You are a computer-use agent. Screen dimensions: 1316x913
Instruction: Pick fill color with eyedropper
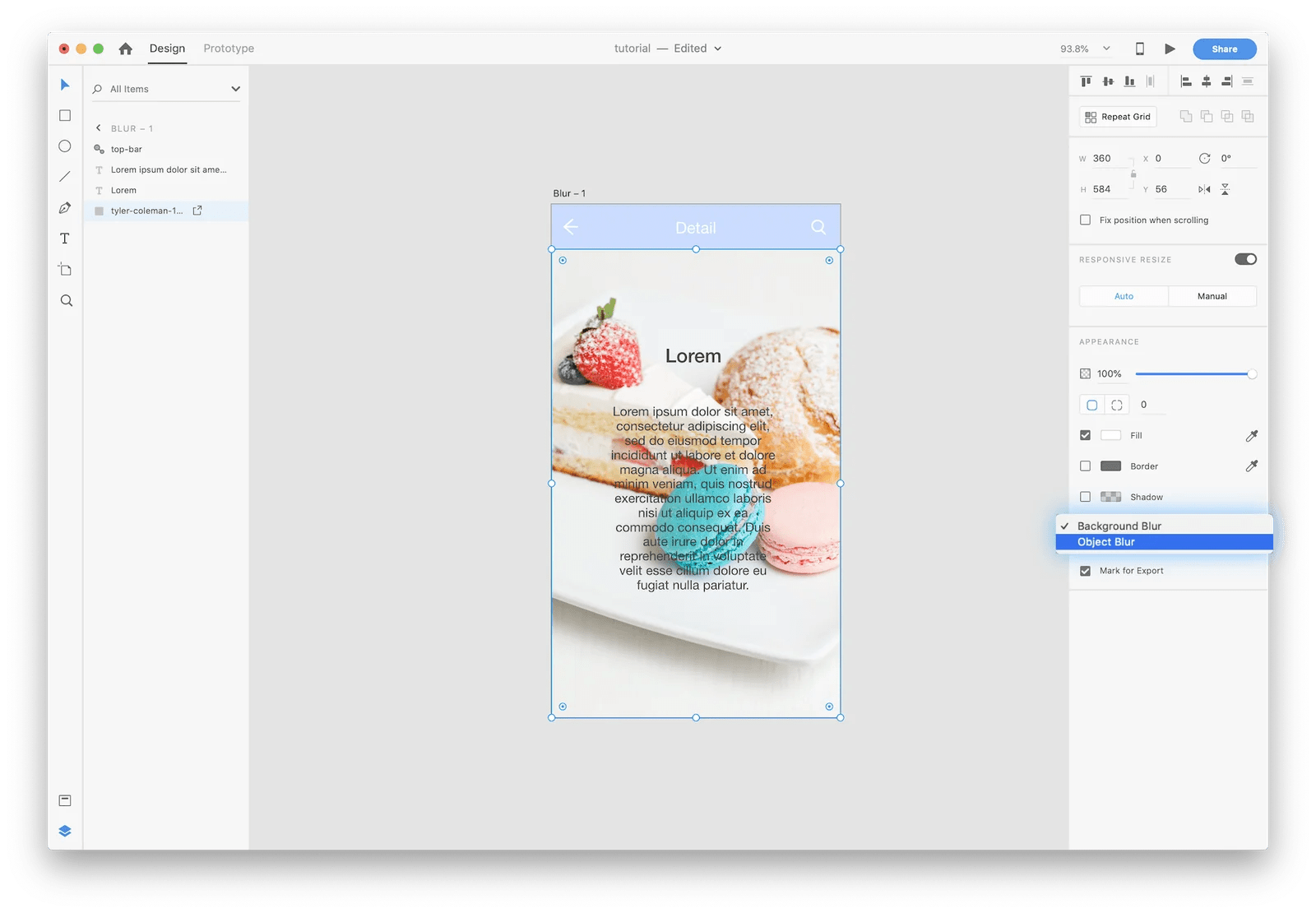1252,435
